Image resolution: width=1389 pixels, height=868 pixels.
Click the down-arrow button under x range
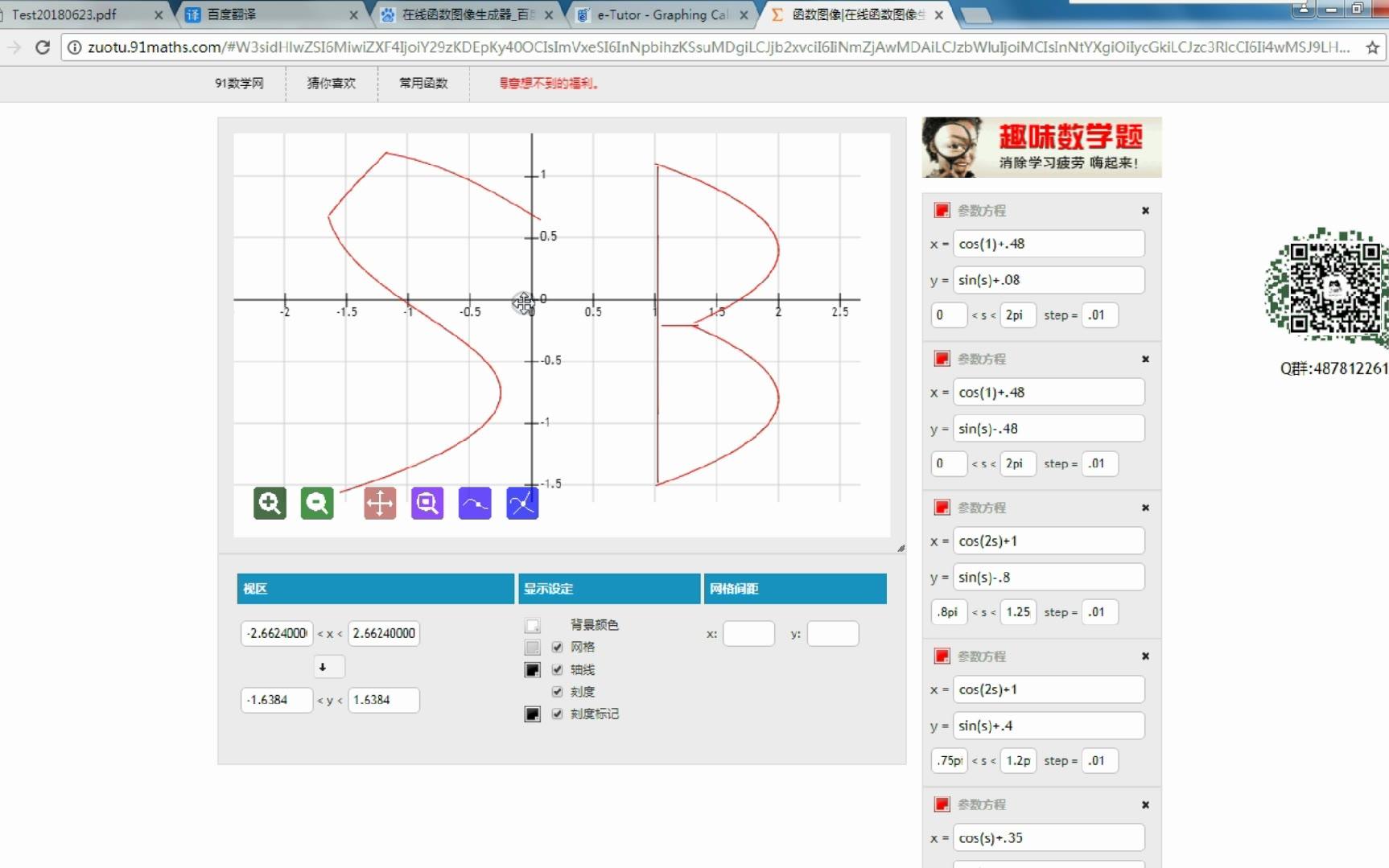[x=329, y=667]
